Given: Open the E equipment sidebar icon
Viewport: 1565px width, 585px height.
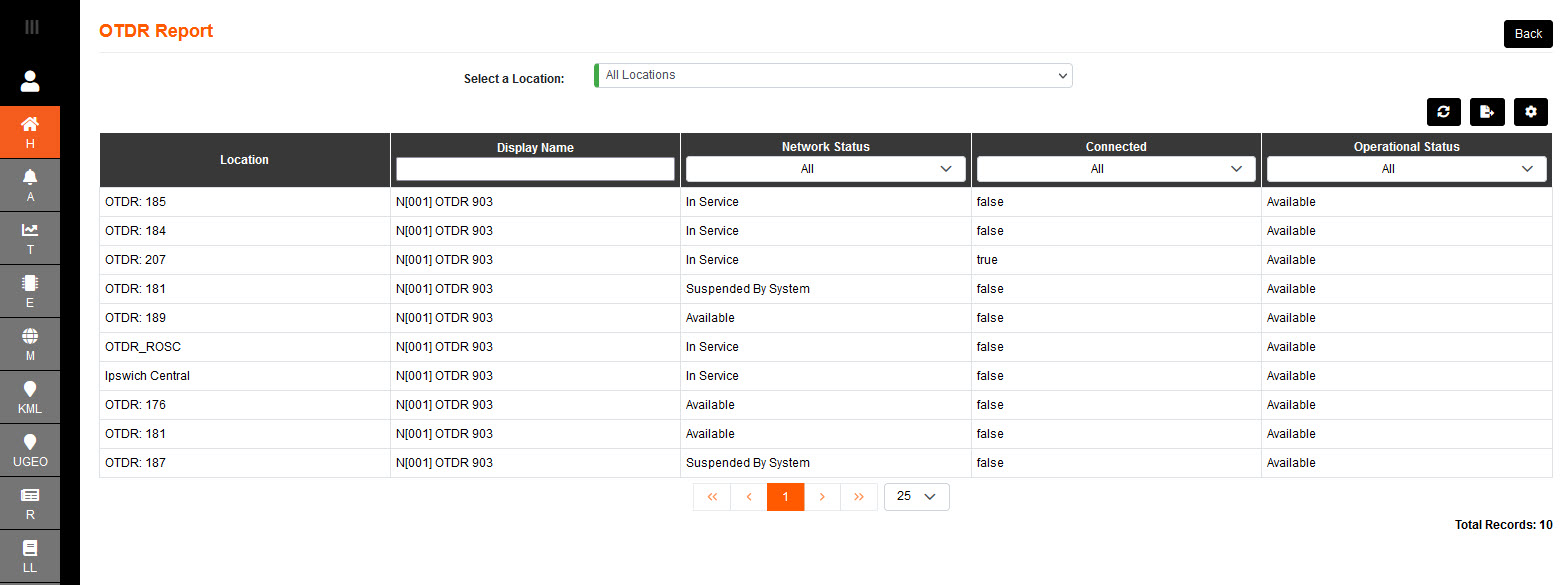Looking at the screenshot, I should point(30,290).
